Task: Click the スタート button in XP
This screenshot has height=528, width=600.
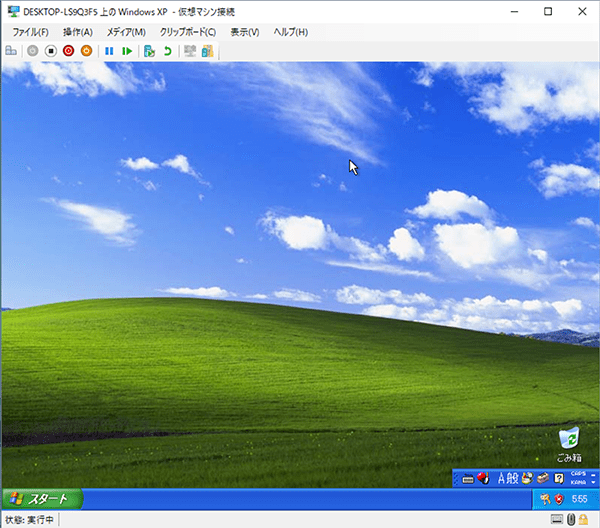Action: (x=42, y=499)
